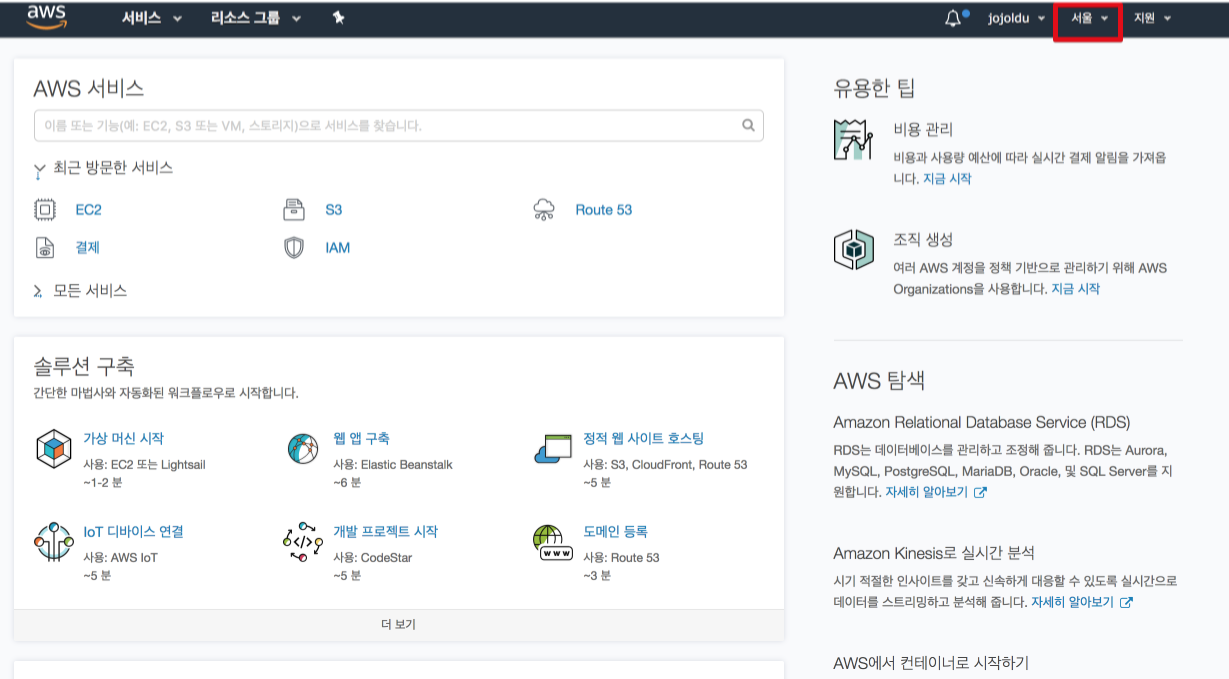Click 지금 시작 under 조직 생성
1229x679 pixels.
tap(1075, 288)
